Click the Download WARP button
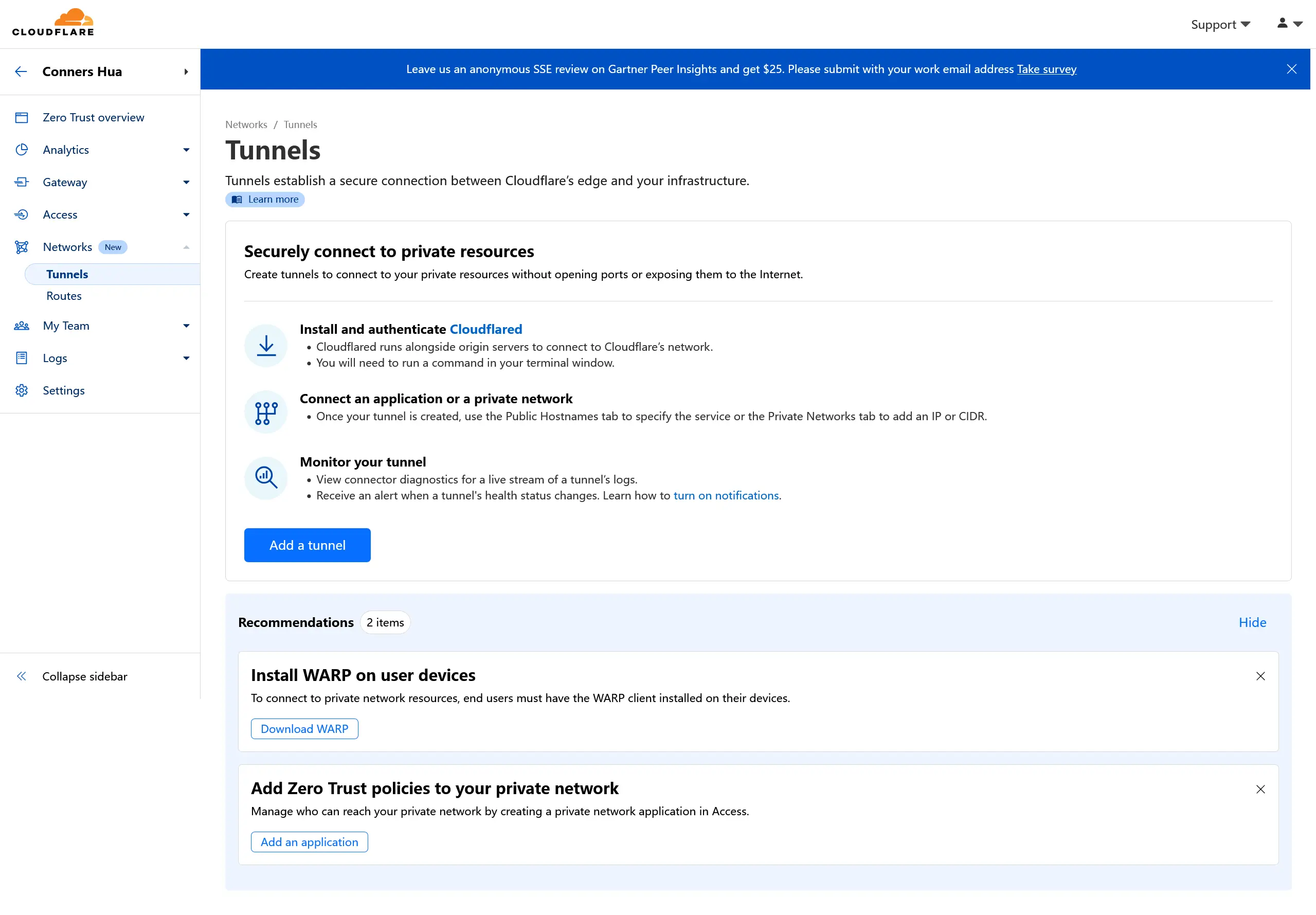This screenshot has width=1316, height=915. (x=304, y=729)
